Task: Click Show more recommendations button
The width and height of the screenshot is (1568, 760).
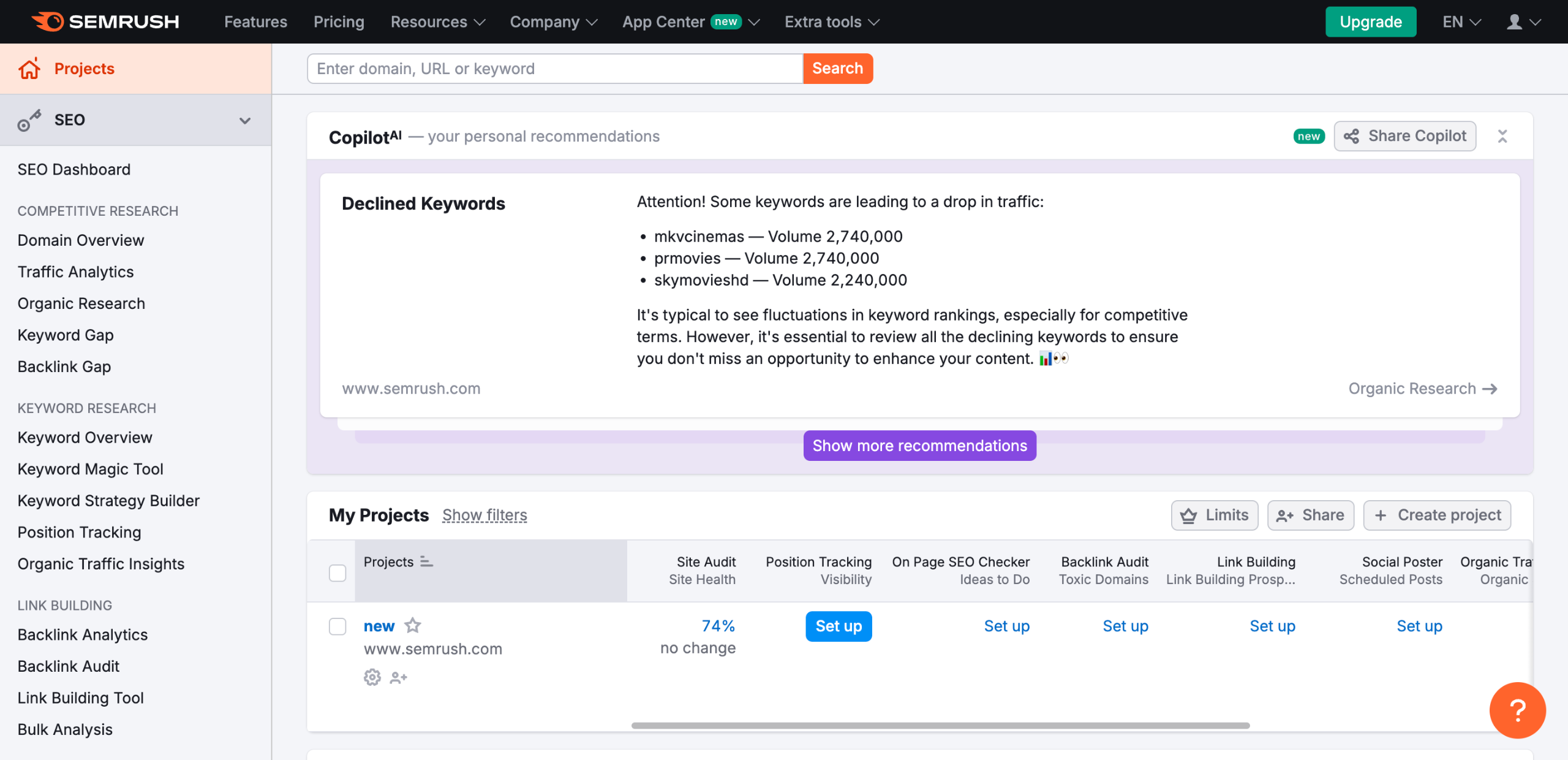Action: [919, 446]
